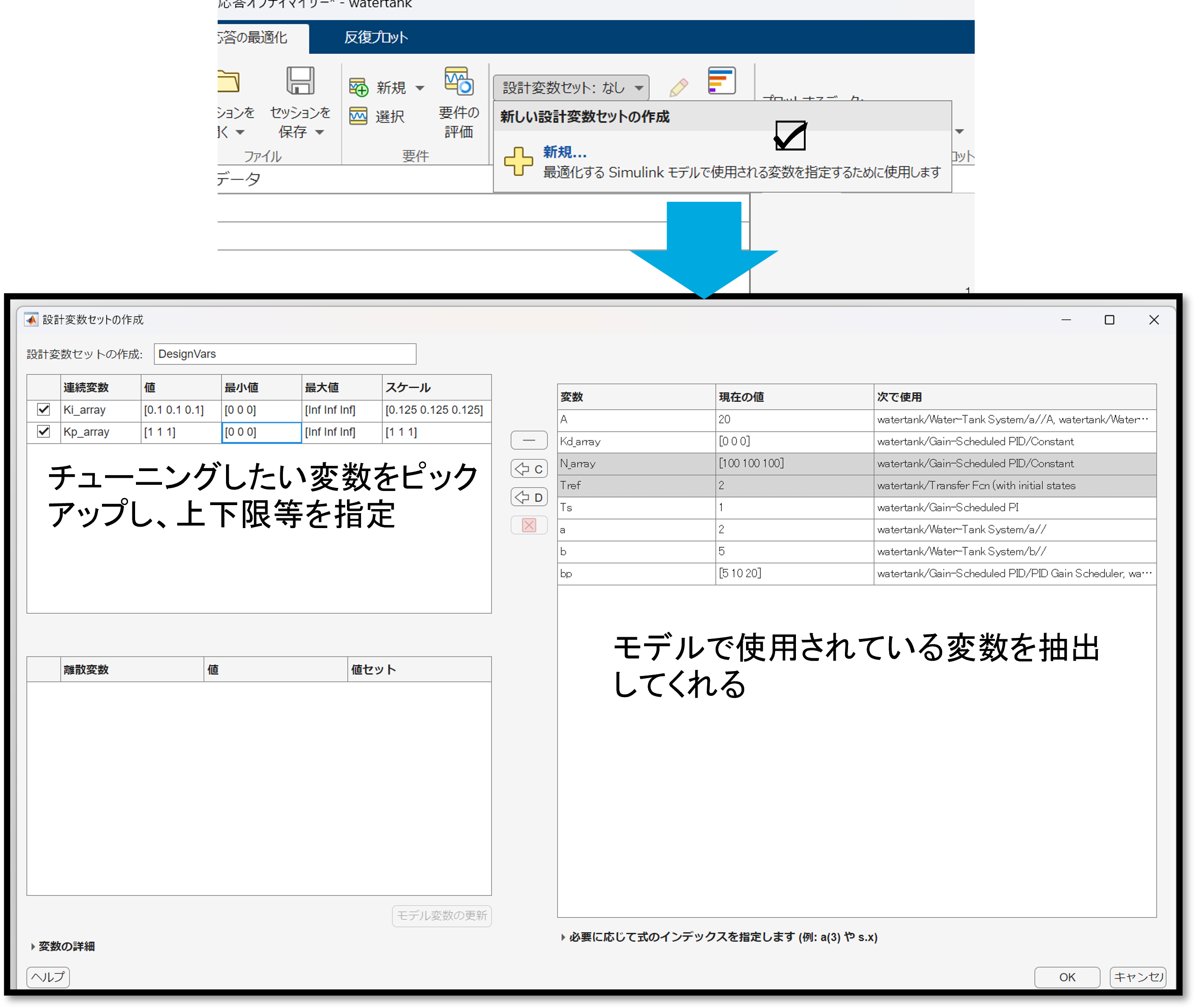The width and height of the screenshot is (1195, 1008).
Task: Click the evaluate requirements icon
Action: click(x=459, y=80)
